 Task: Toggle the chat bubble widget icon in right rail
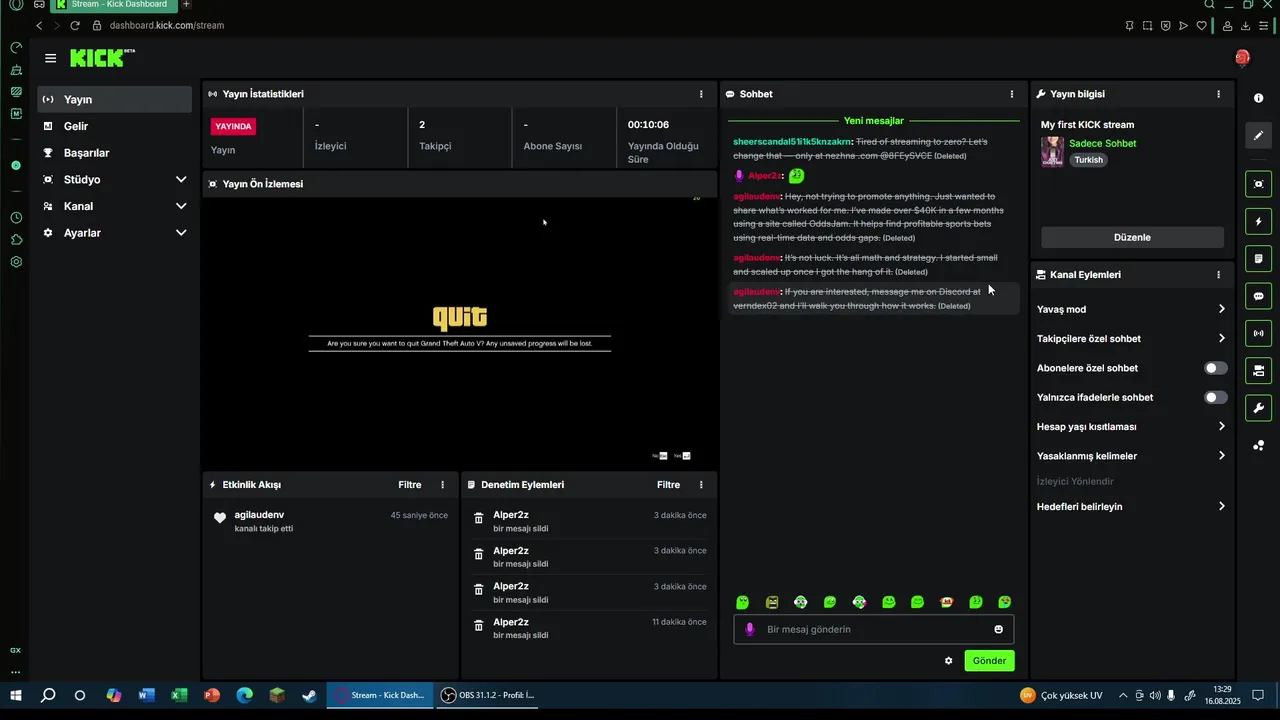(1258, 296)
